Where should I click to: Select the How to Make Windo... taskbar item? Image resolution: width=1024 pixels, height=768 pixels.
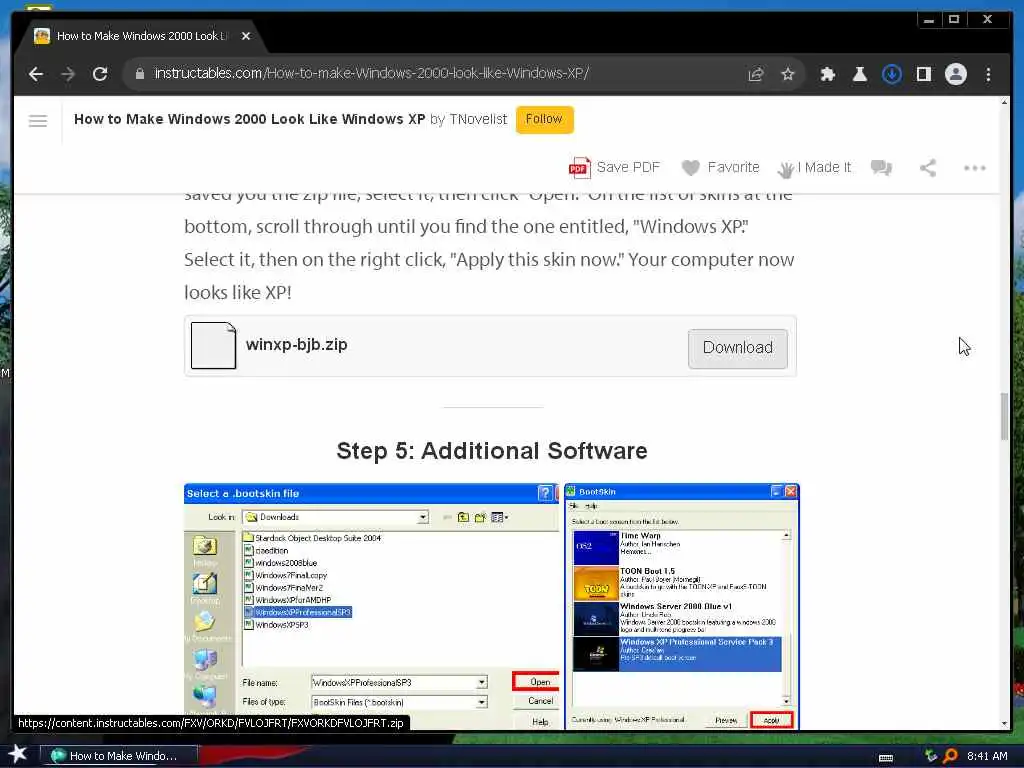coord(119,756)
